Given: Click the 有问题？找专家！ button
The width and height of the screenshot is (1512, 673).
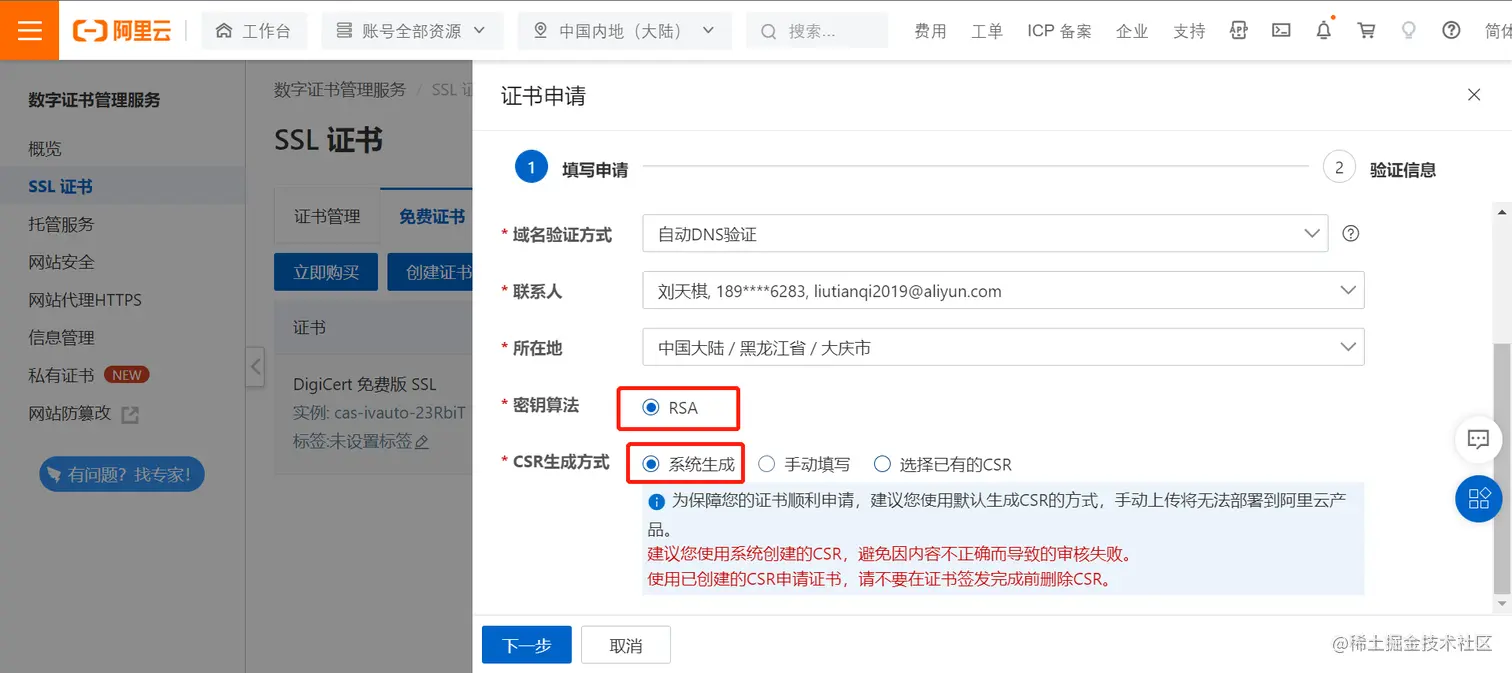Looking at the screenshot, I should [121, 474].
